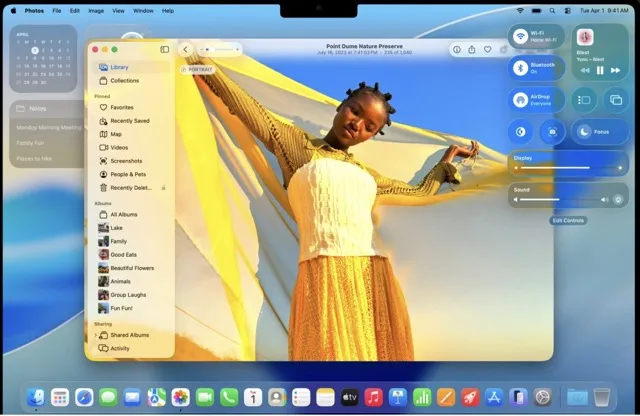The height and width of the screenshot is (416, 640).
Task: Open the Lake album
Action: pyautogui.click(x=131, y=228)
